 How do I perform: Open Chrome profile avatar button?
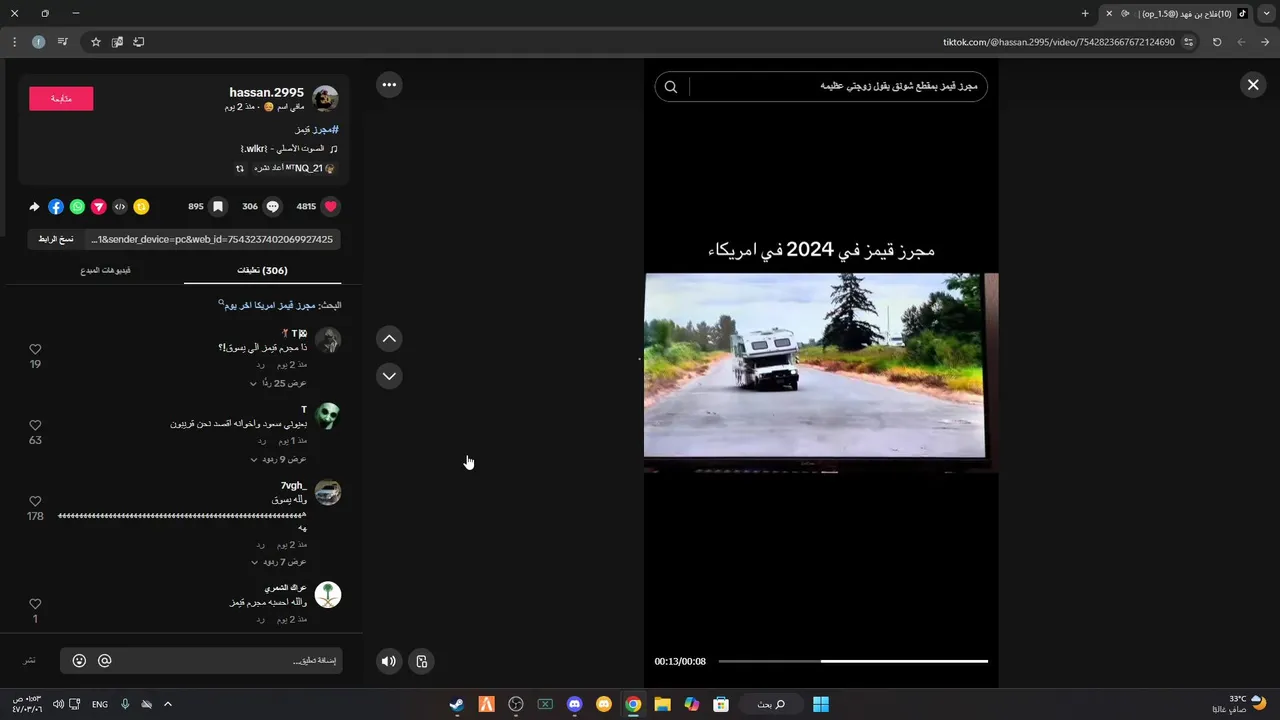pos(38,42)
